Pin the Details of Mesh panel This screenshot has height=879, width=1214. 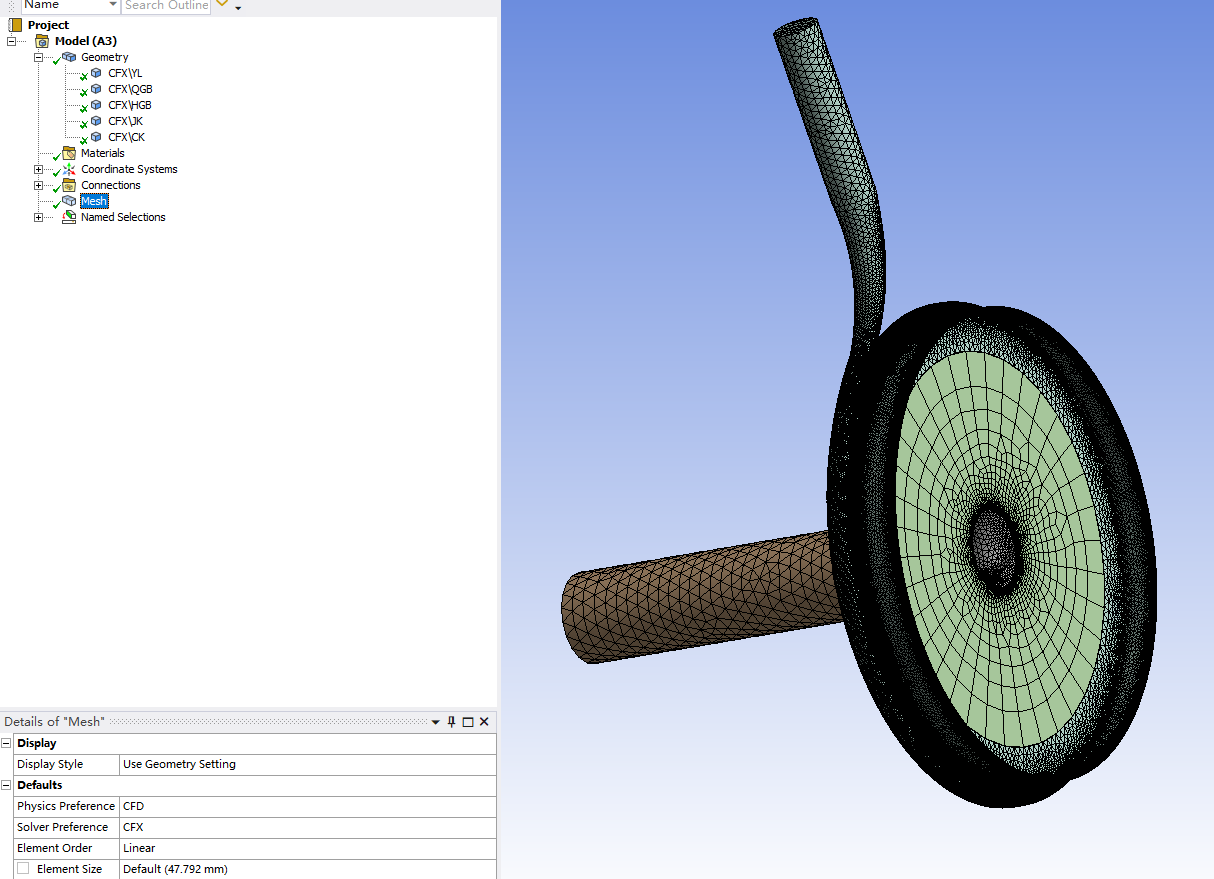click(x=451, y=722)
